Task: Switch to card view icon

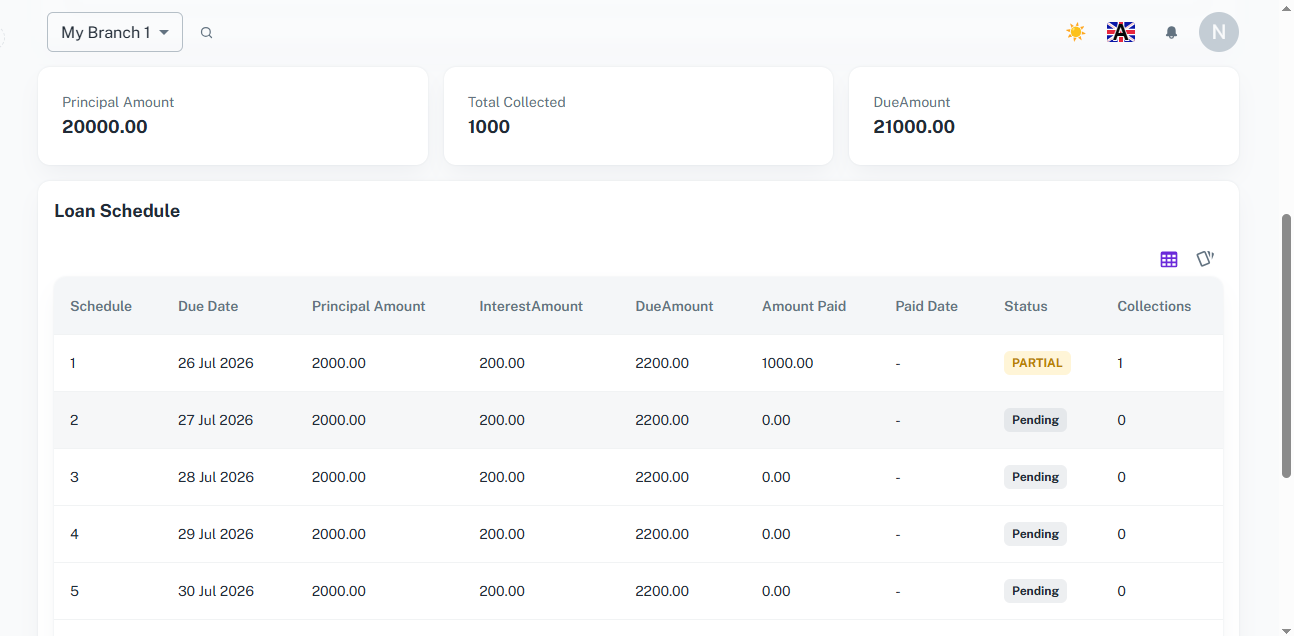Action: point(1205,259)
